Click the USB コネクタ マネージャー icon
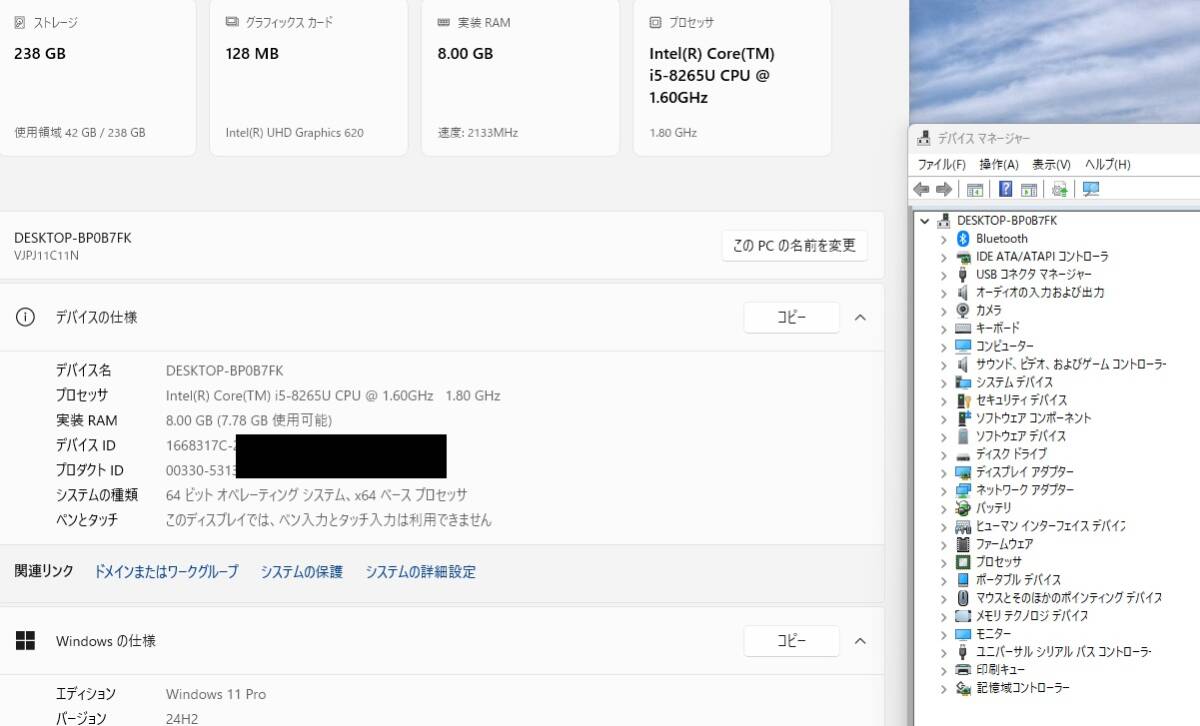The width and height of the screenshot is (1200, 726). pos(963,274)
